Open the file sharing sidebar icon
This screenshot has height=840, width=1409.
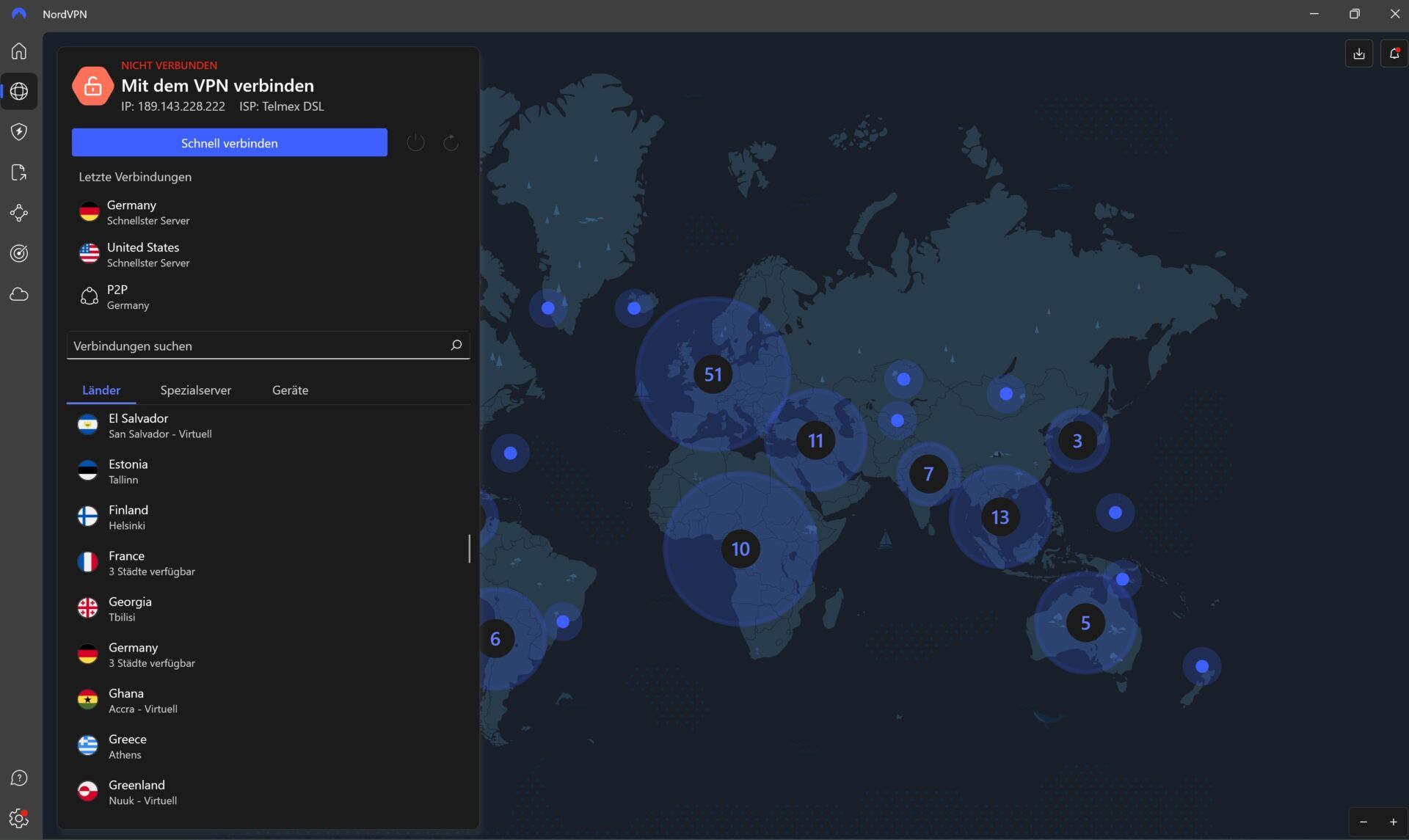click(19, 172)
